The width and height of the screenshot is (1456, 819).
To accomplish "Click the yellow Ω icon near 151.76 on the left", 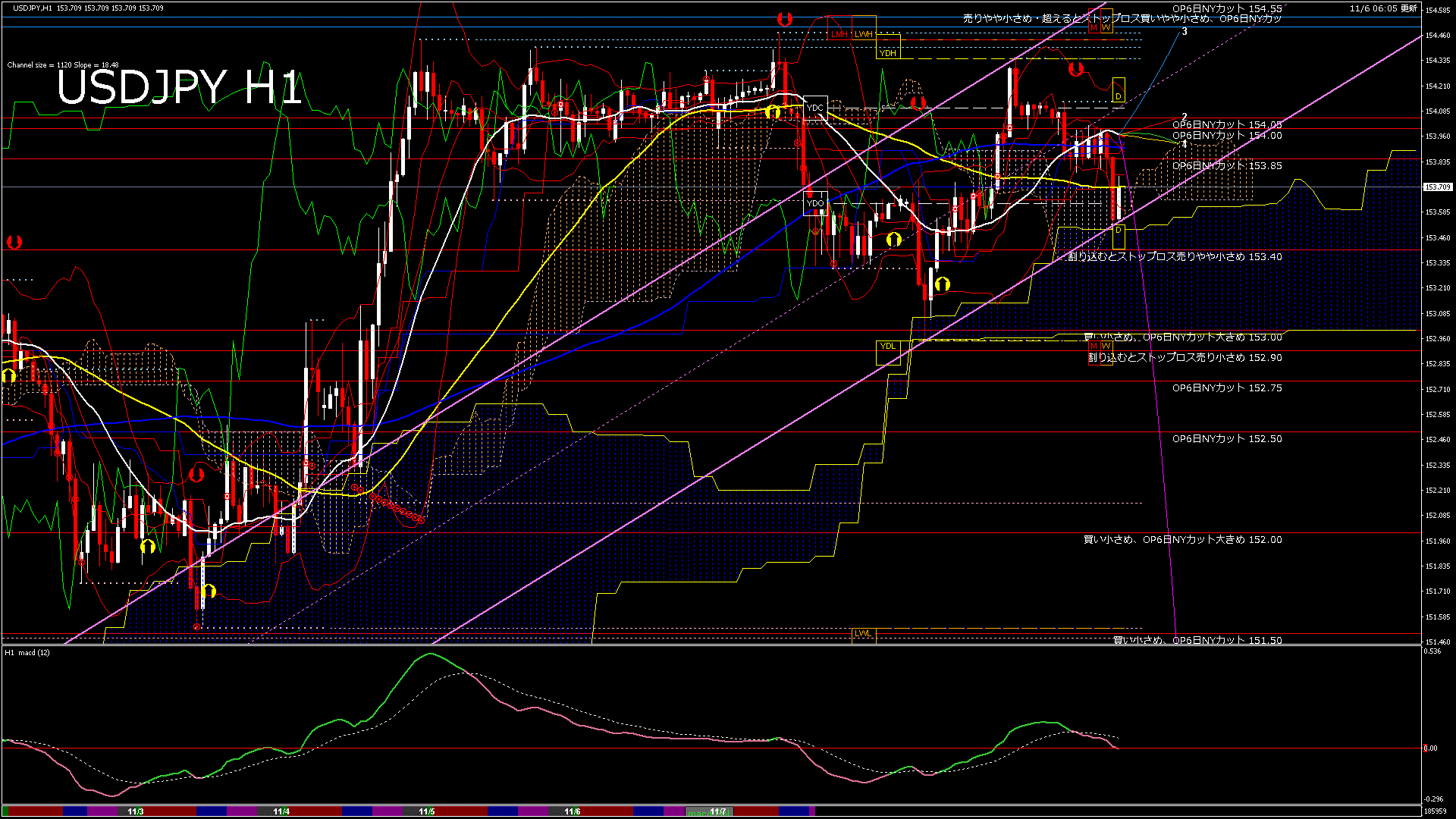I will tap(209, 591).
